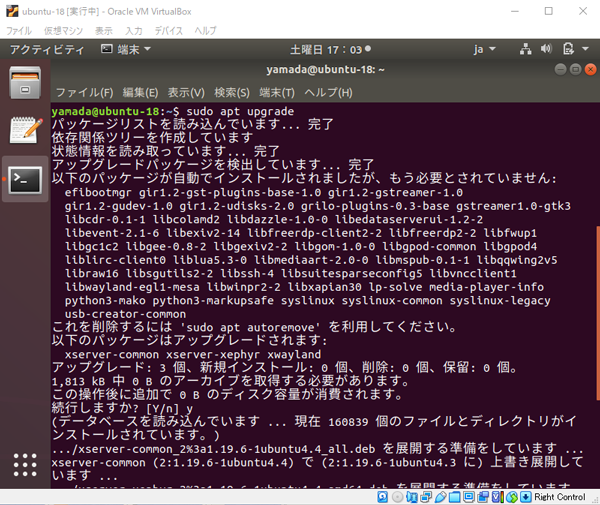Click the optical drive status icon
The height and width of the screenshot is (505, 600).
[398, 497]
